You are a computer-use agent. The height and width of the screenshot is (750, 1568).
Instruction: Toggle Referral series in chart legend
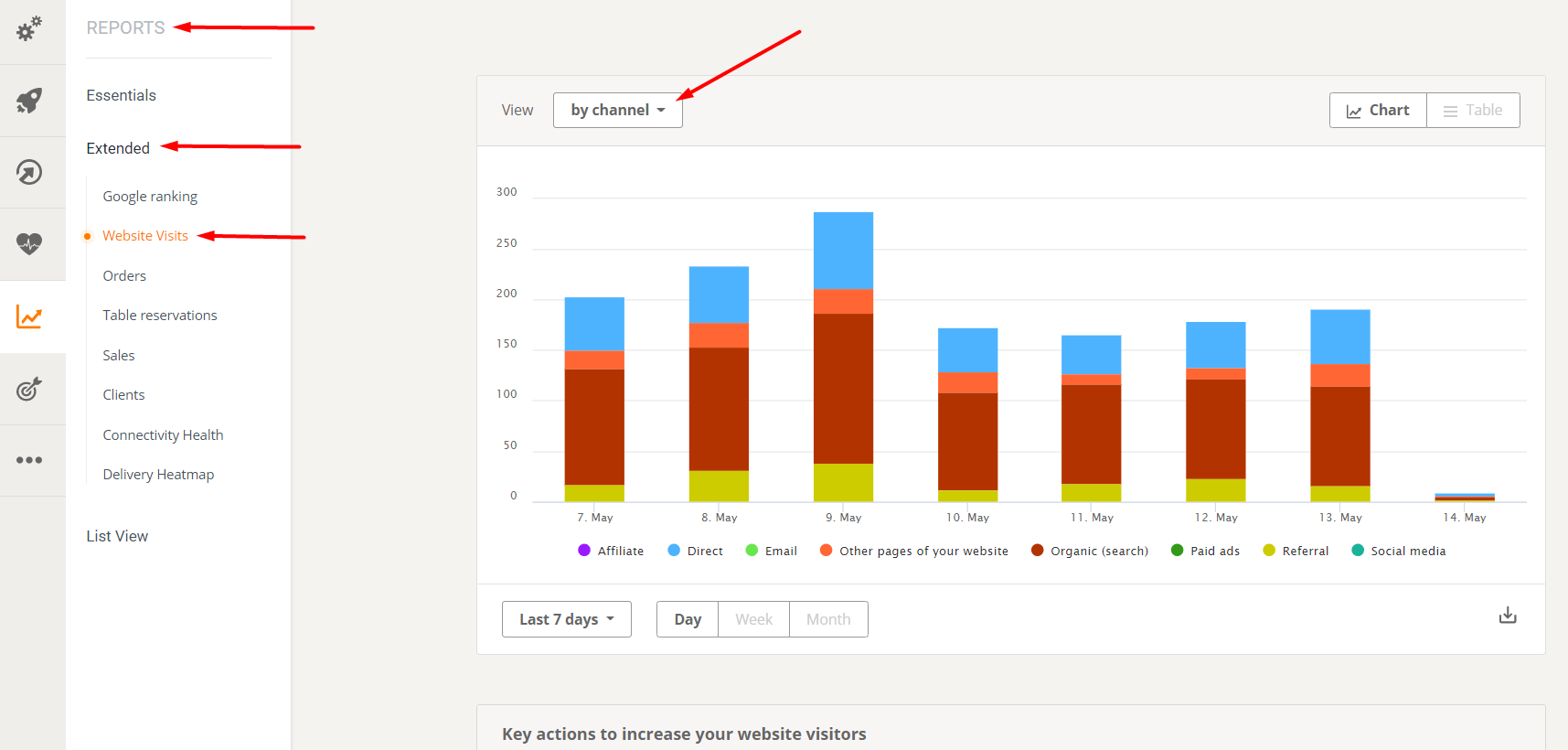tap(1296, 551)
